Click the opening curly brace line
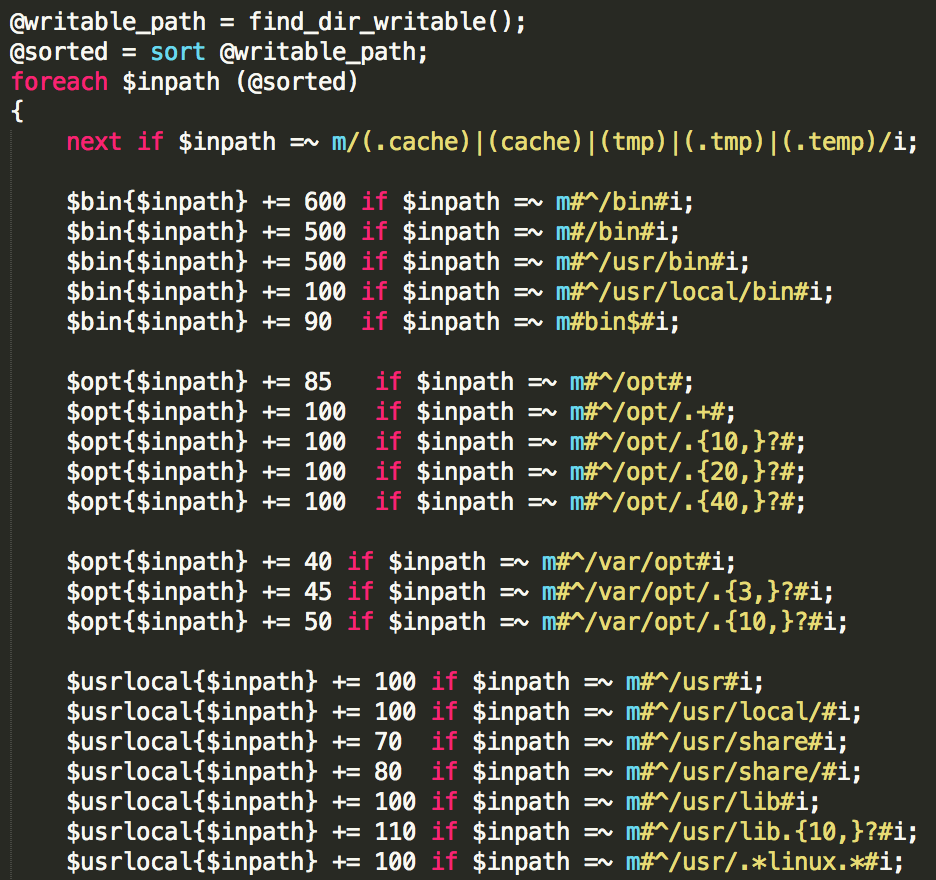Viewport: 936px width, 880px height. point(17,112)
